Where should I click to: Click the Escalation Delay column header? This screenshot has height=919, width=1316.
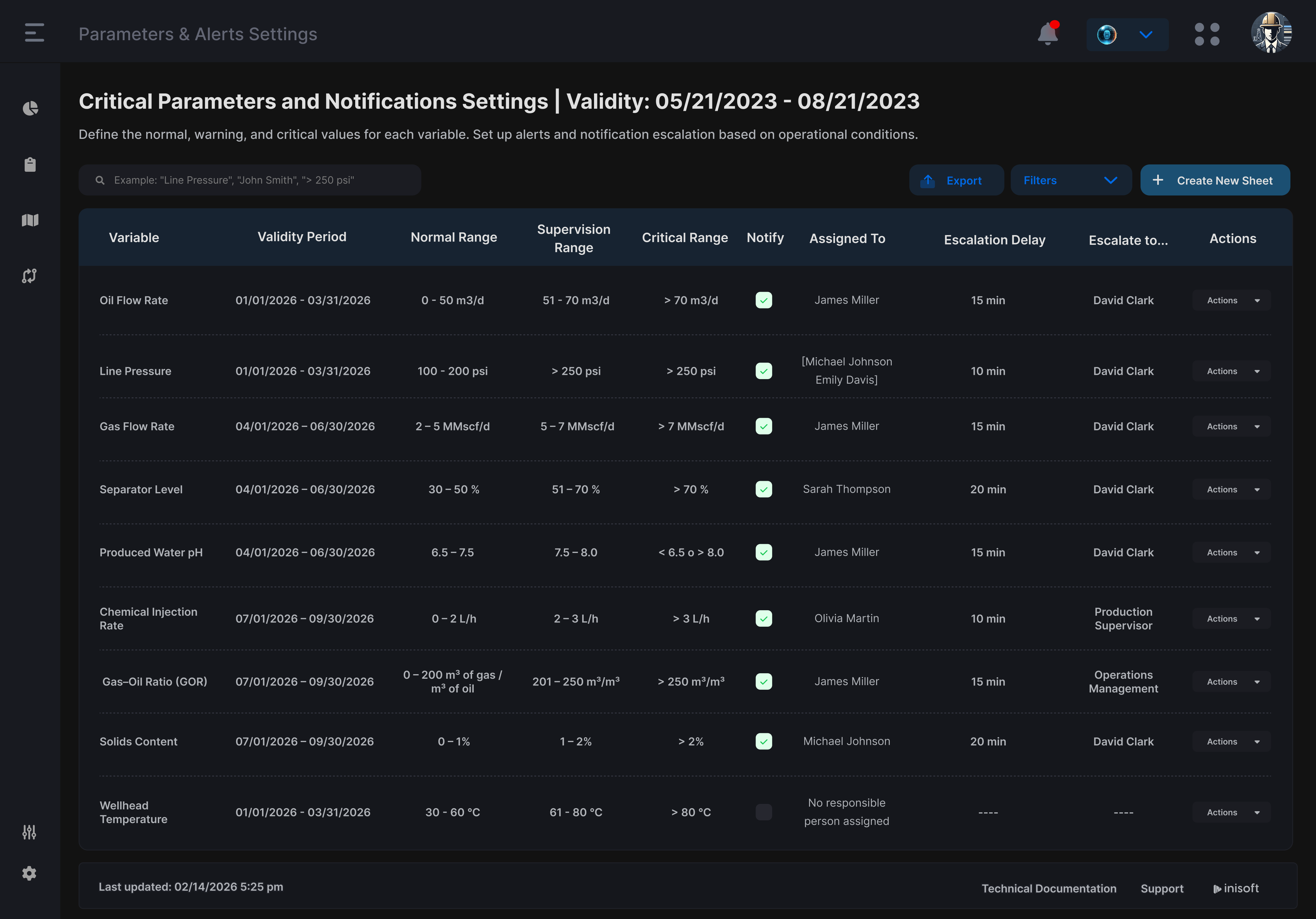pos(994,239)
